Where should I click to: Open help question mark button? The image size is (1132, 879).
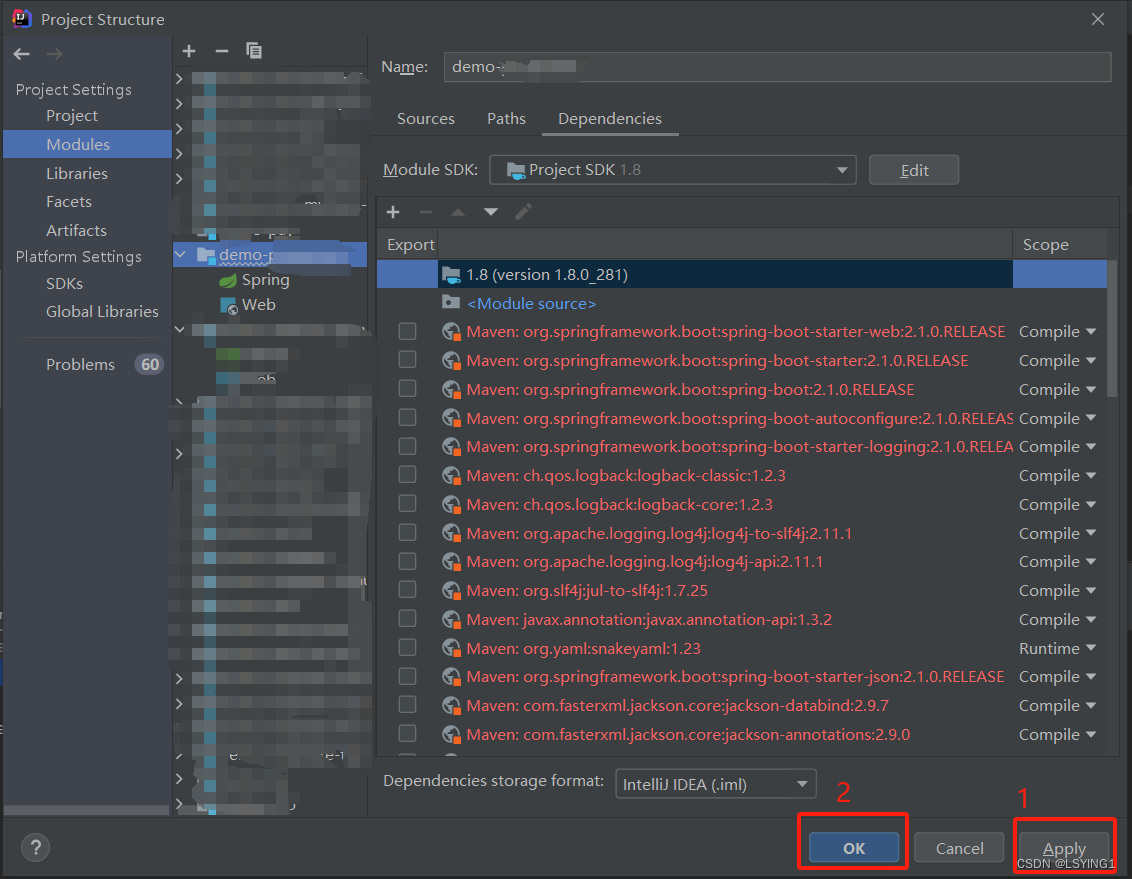click(x=35, y=847)
